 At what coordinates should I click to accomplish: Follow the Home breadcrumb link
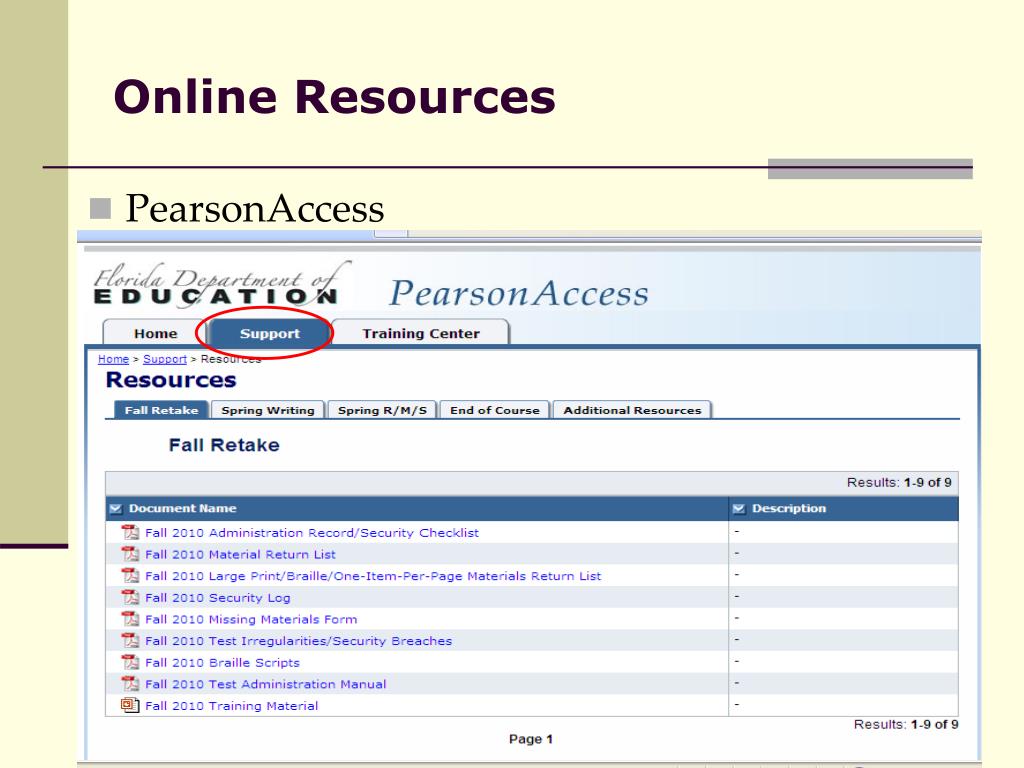coord(114,359)
